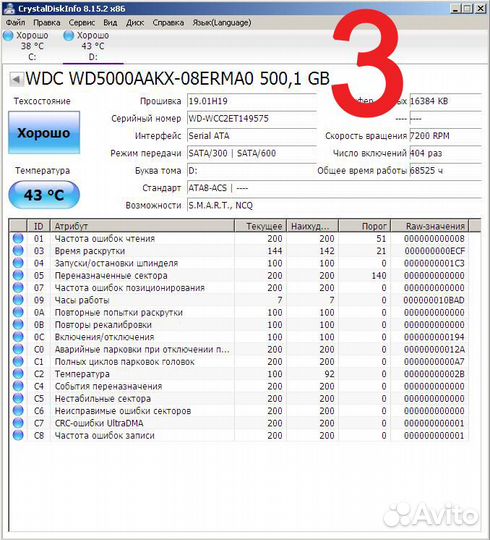The height and width of the screenshot is (540, 490).
Task: Select the Частота ошибок чтения row
Action: (x=239, y=238)
